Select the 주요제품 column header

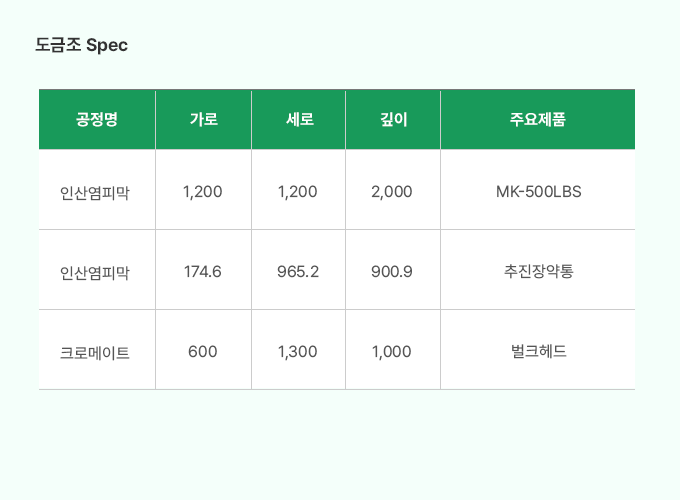point(538,120)
